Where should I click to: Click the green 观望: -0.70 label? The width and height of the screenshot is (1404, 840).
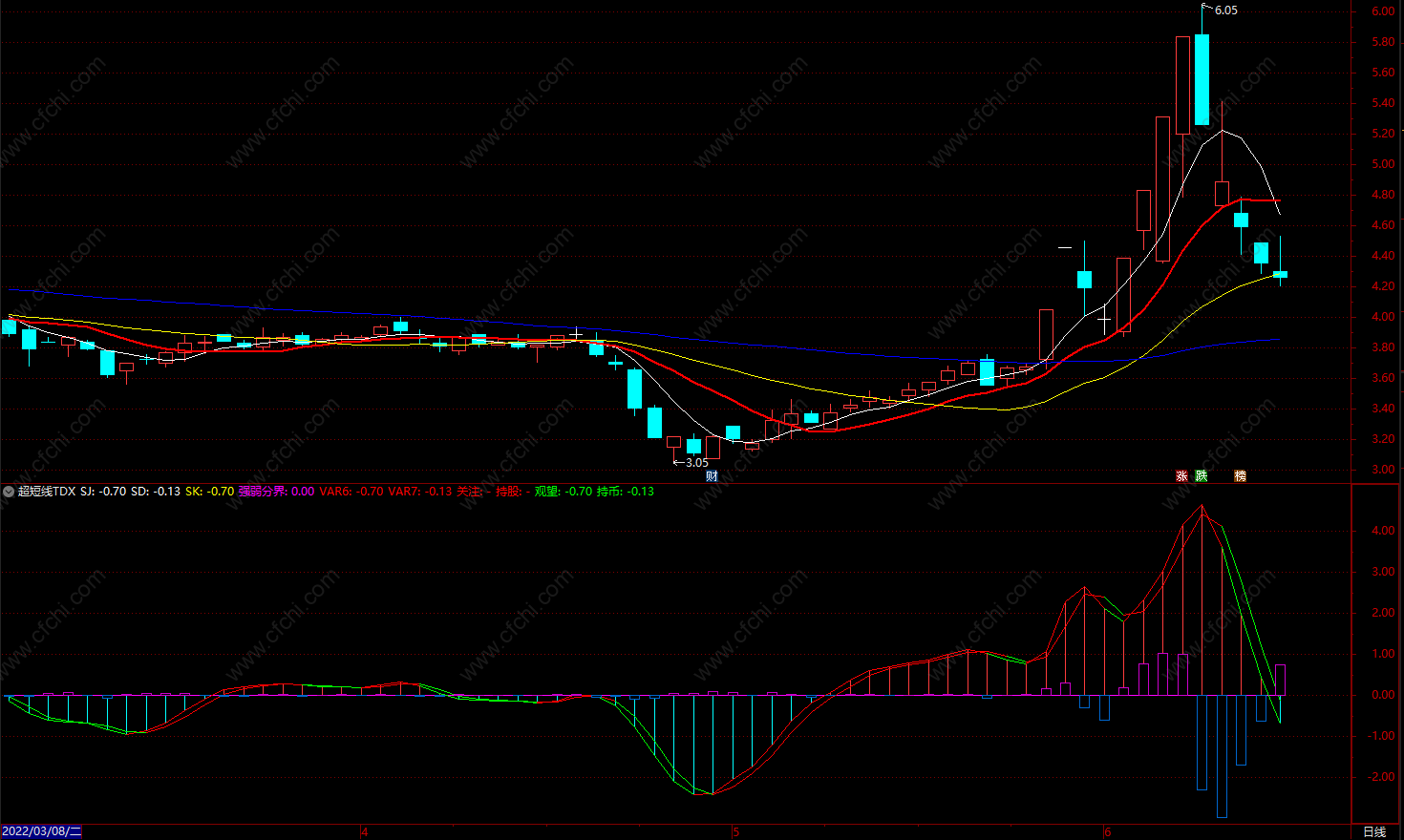(x=563, y=492)
